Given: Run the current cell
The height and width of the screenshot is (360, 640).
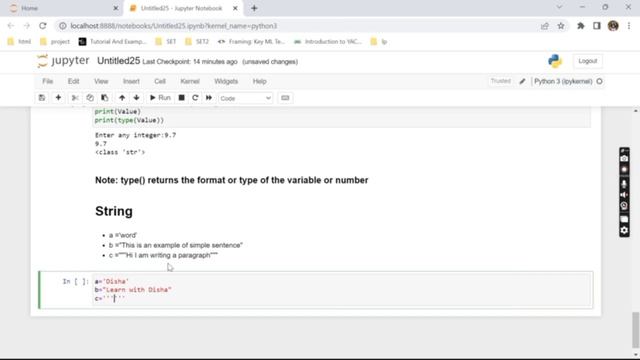Looking at the screenshot, I should pos(160,98).
